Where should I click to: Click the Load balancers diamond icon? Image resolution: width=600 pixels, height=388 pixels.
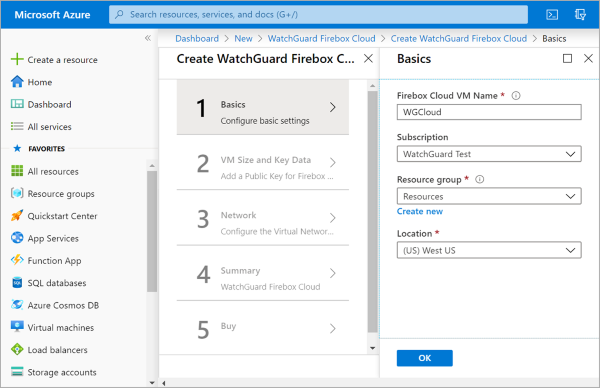tap(17, 349)
